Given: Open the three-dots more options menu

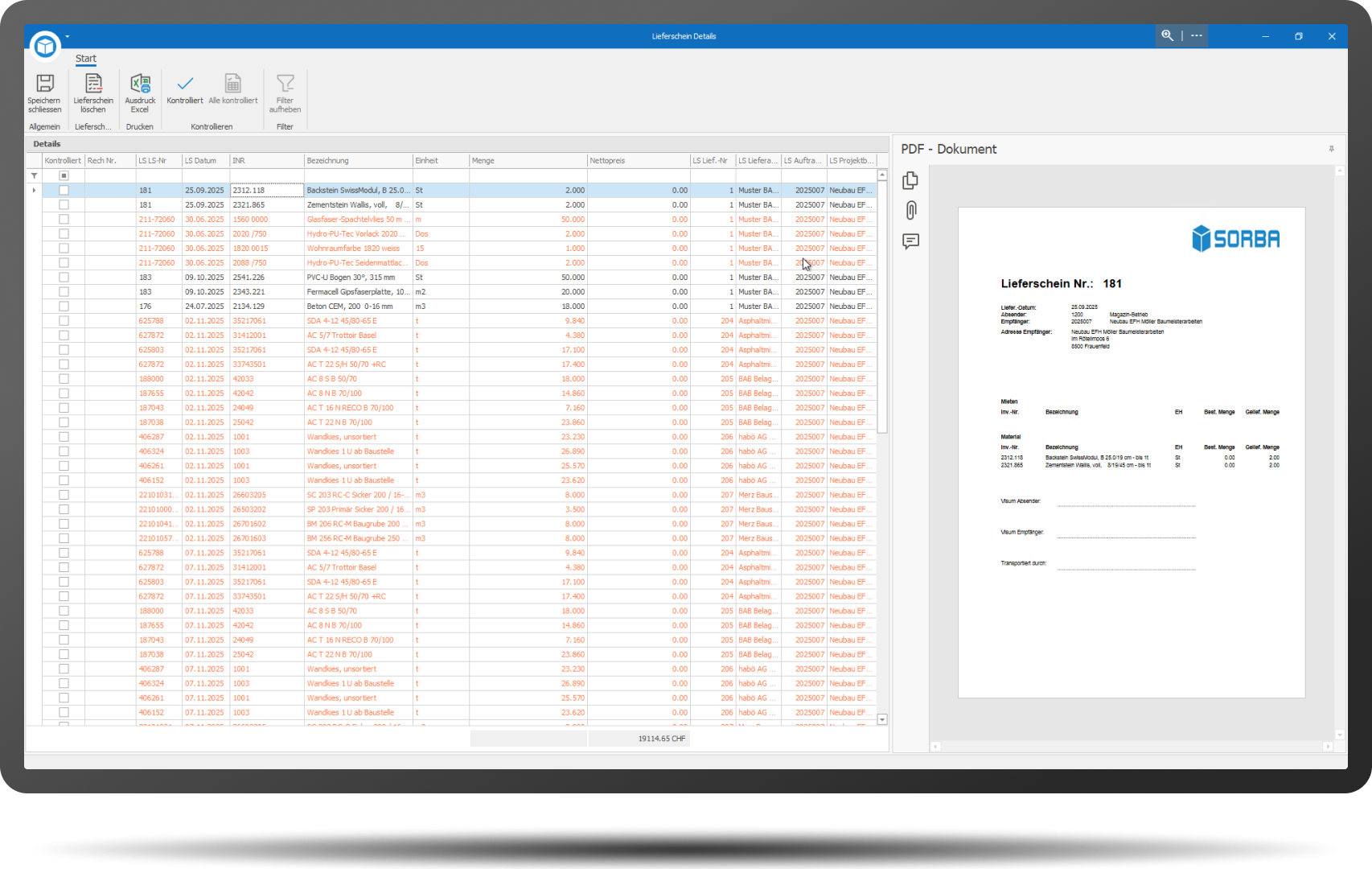Looking at the screenshot, I should coord(1197,35).
